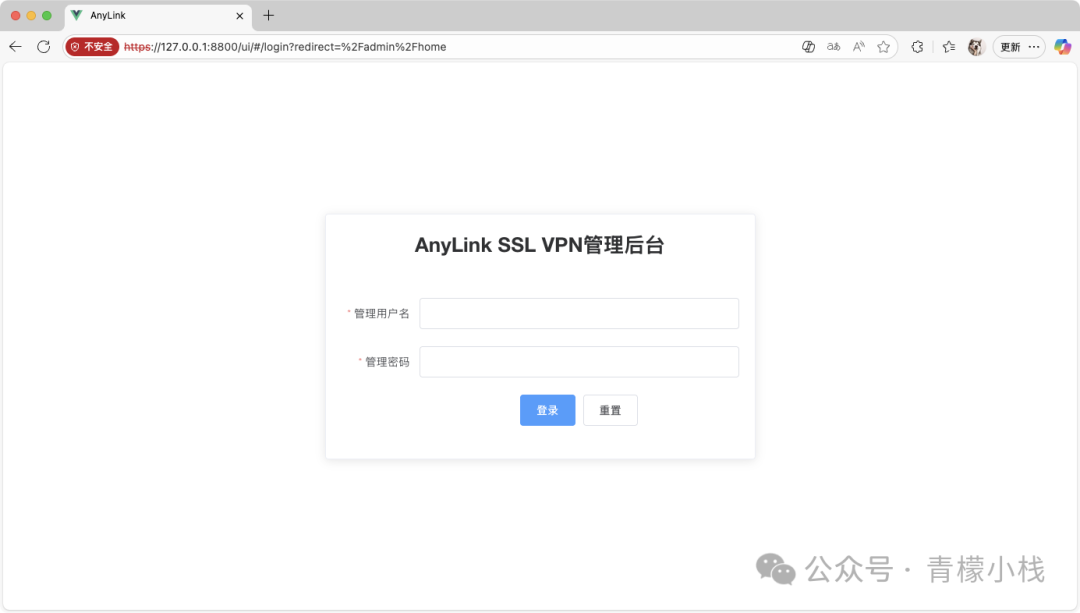Open the user profile avatar
The image size is (1080, 613).
click(x=976, y=47)
